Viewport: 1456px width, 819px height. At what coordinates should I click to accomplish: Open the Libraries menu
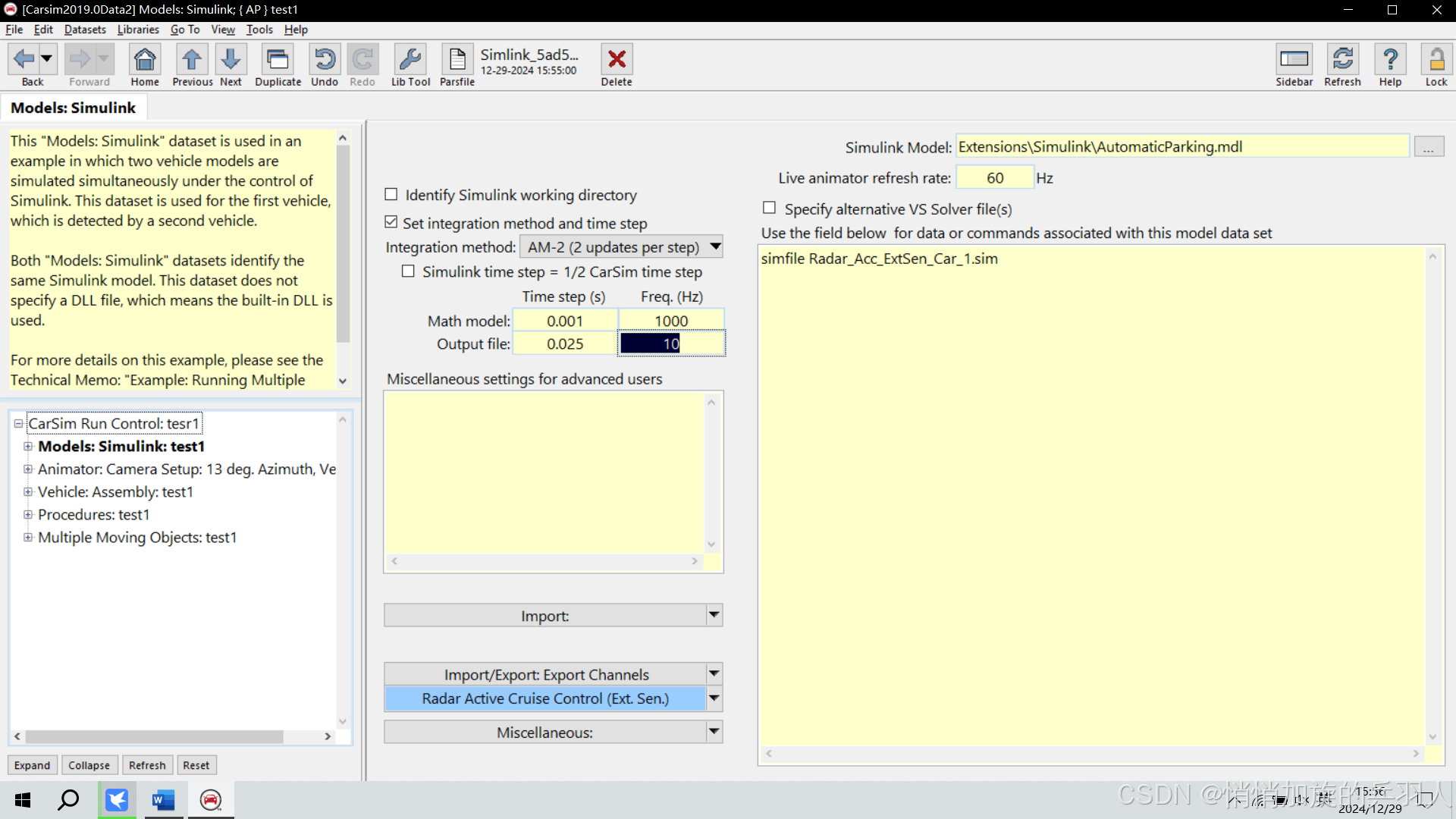coord(138,30)
